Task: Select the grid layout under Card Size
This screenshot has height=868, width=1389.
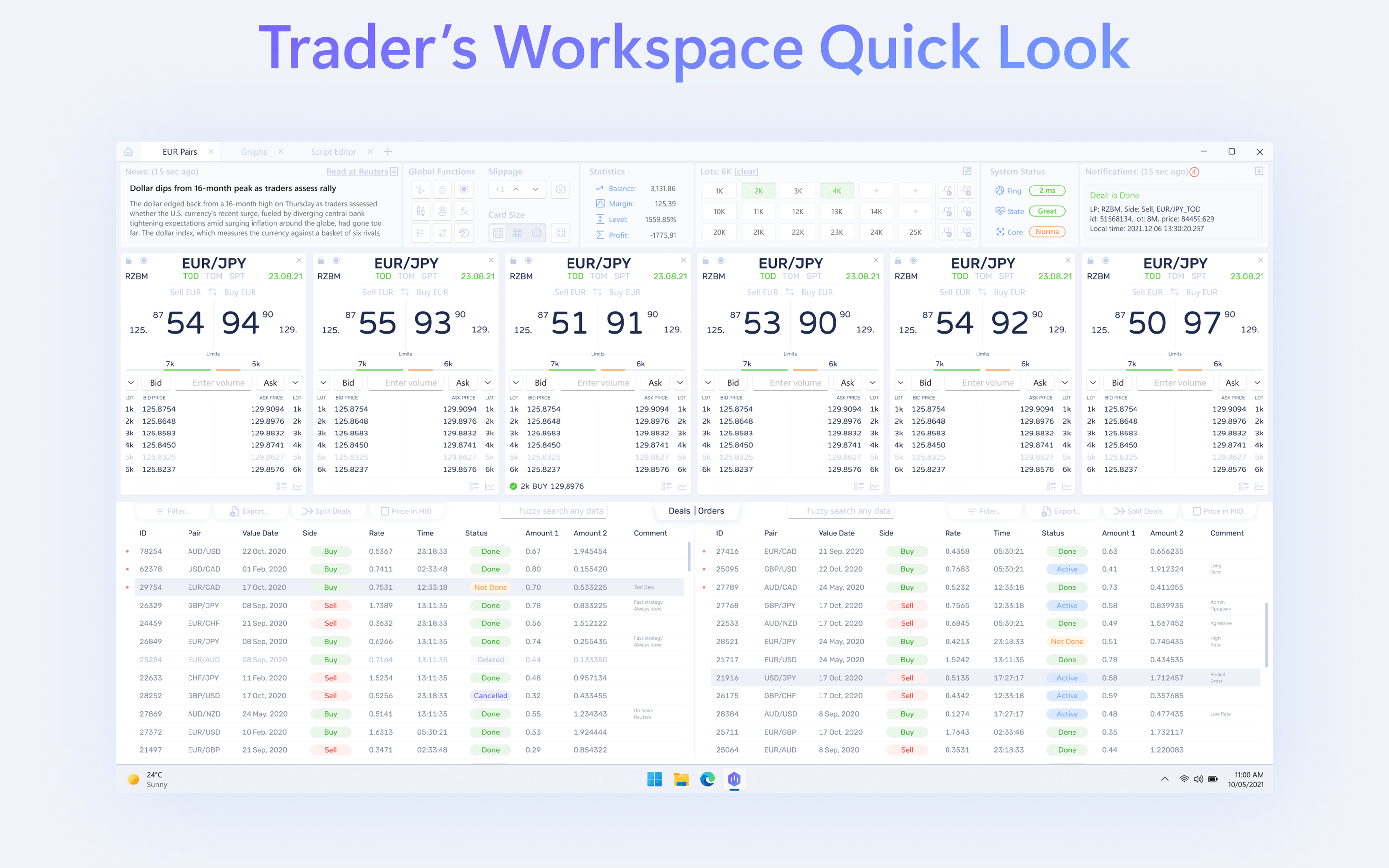Action: coord(517,233)
